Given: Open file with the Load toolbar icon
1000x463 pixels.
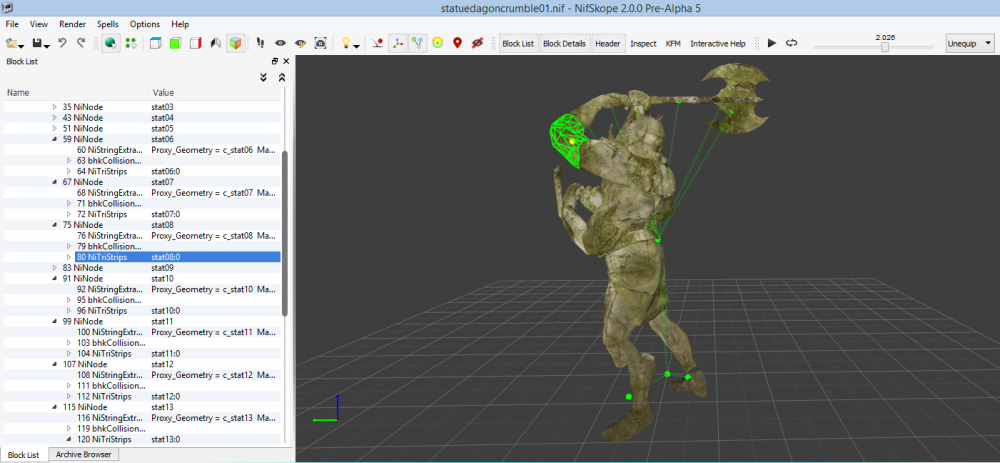Looking at the screenshot, I should click(x=11, y=43).
